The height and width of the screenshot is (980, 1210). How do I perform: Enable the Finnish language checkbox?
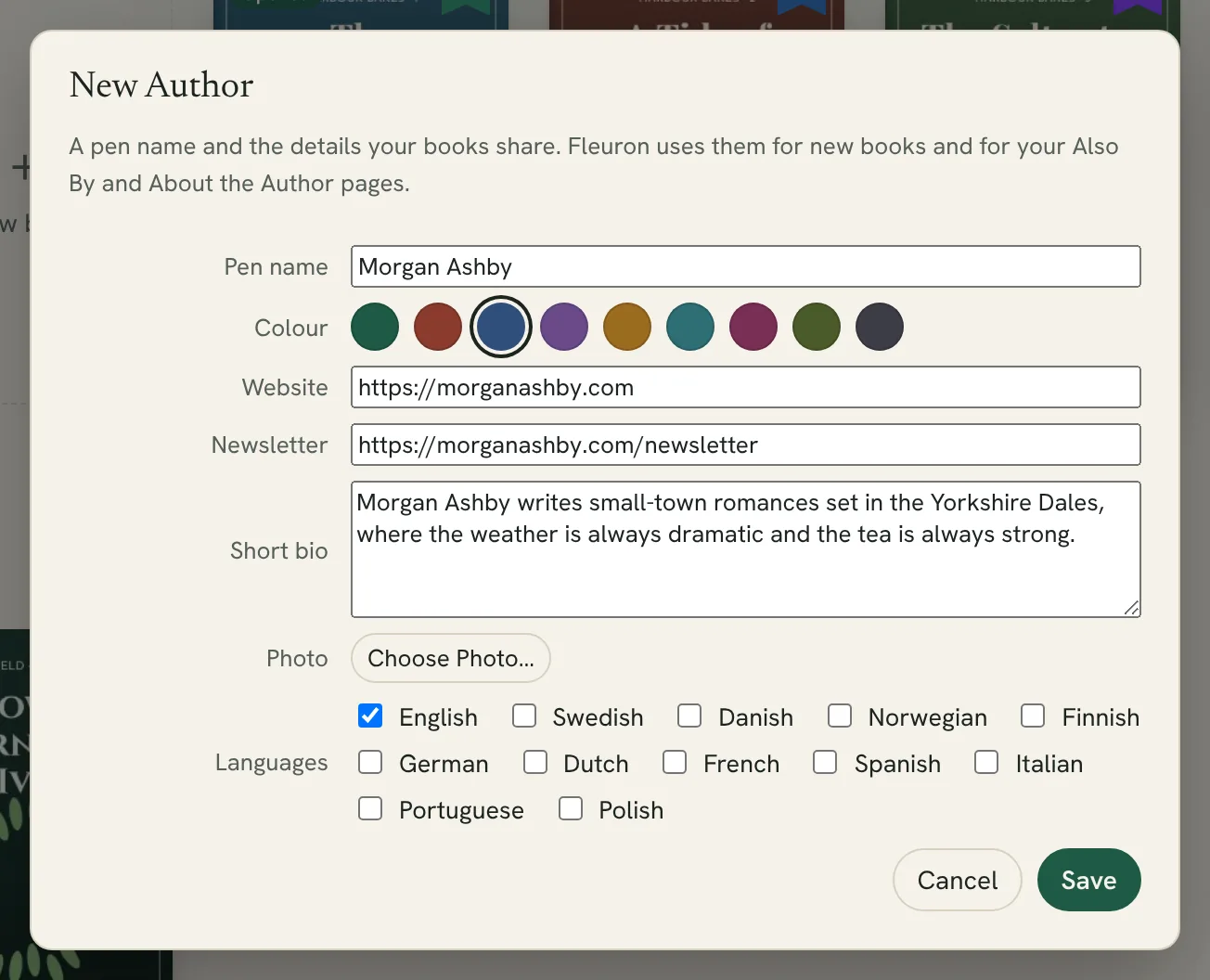(1033, 716)
